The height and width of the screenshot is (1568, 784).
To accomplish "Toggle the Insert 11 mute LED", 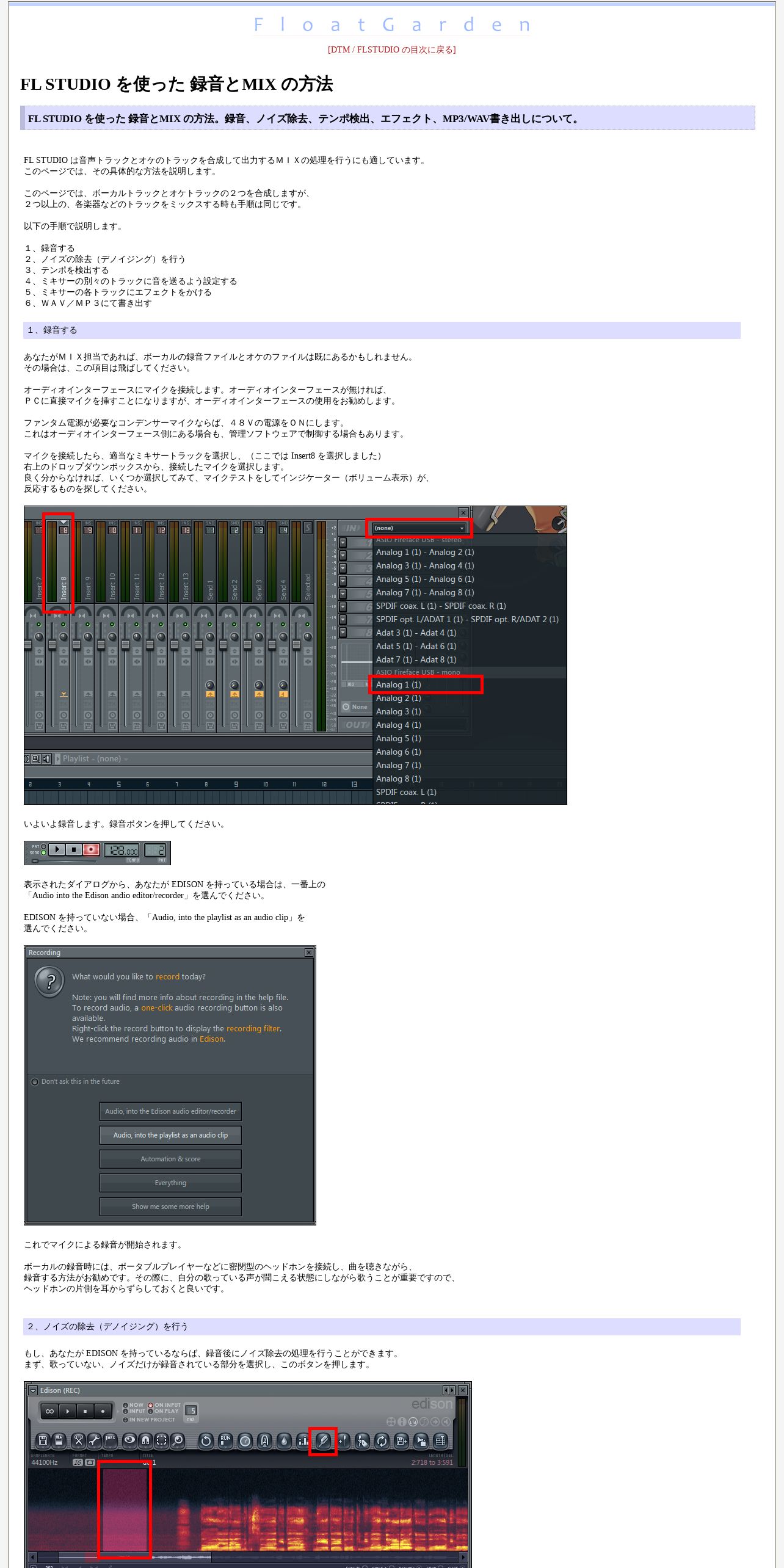I will 136,625.
